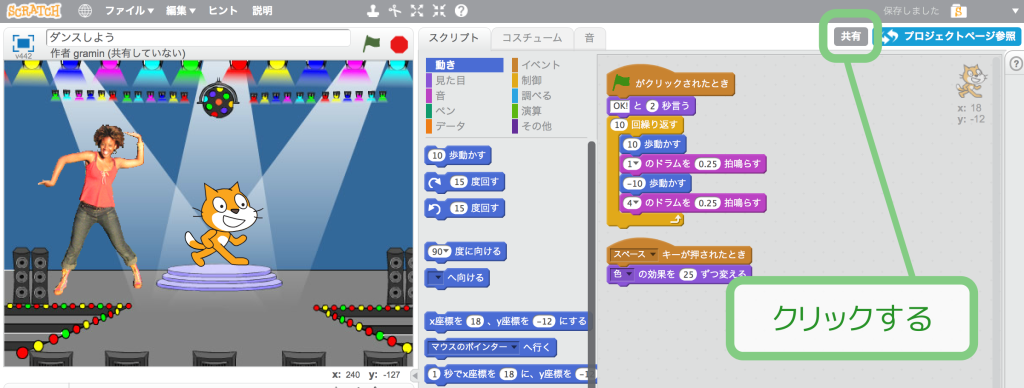The width and height of the screenshot is (1024, 388).
Task: Select the Shrink sprite tool
Action: [439, 10]
